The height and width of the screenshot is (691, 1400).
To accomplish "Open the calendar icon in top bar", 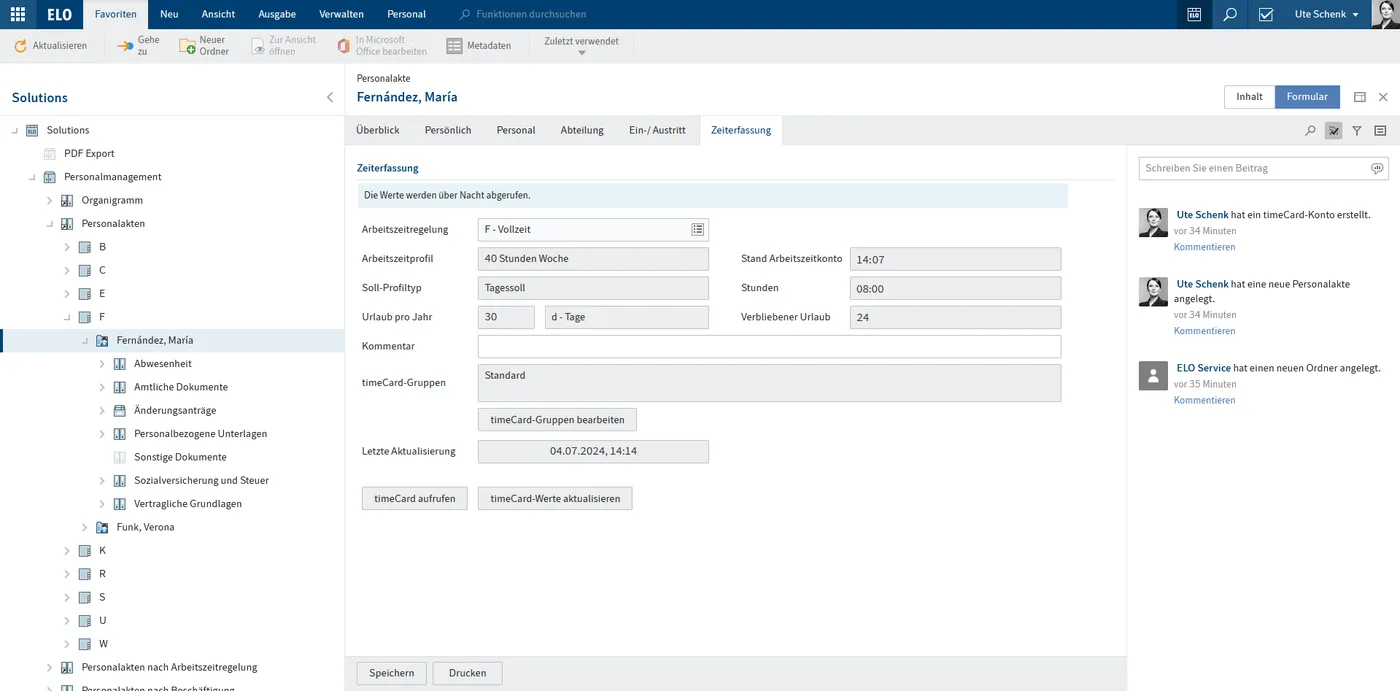I will (1194, 14).
